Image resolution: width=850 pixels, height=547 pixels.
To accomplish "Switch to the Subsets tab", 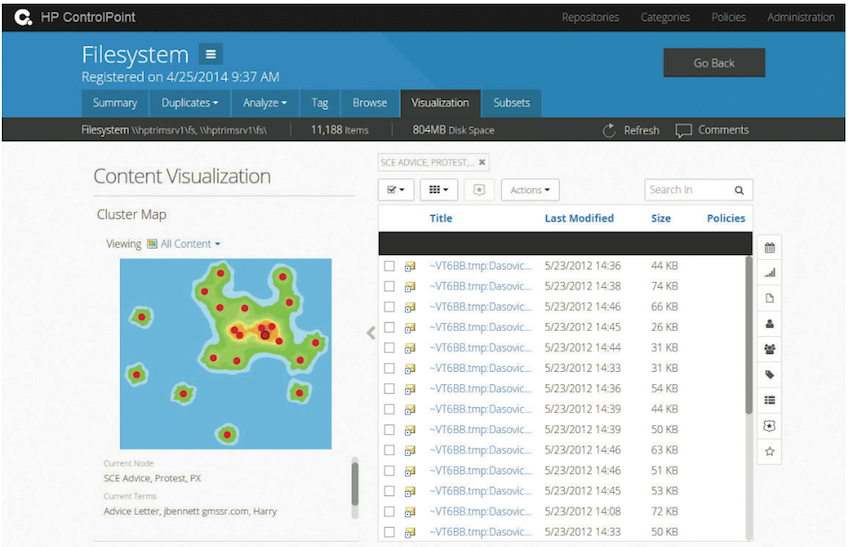I will pos(512,103).
